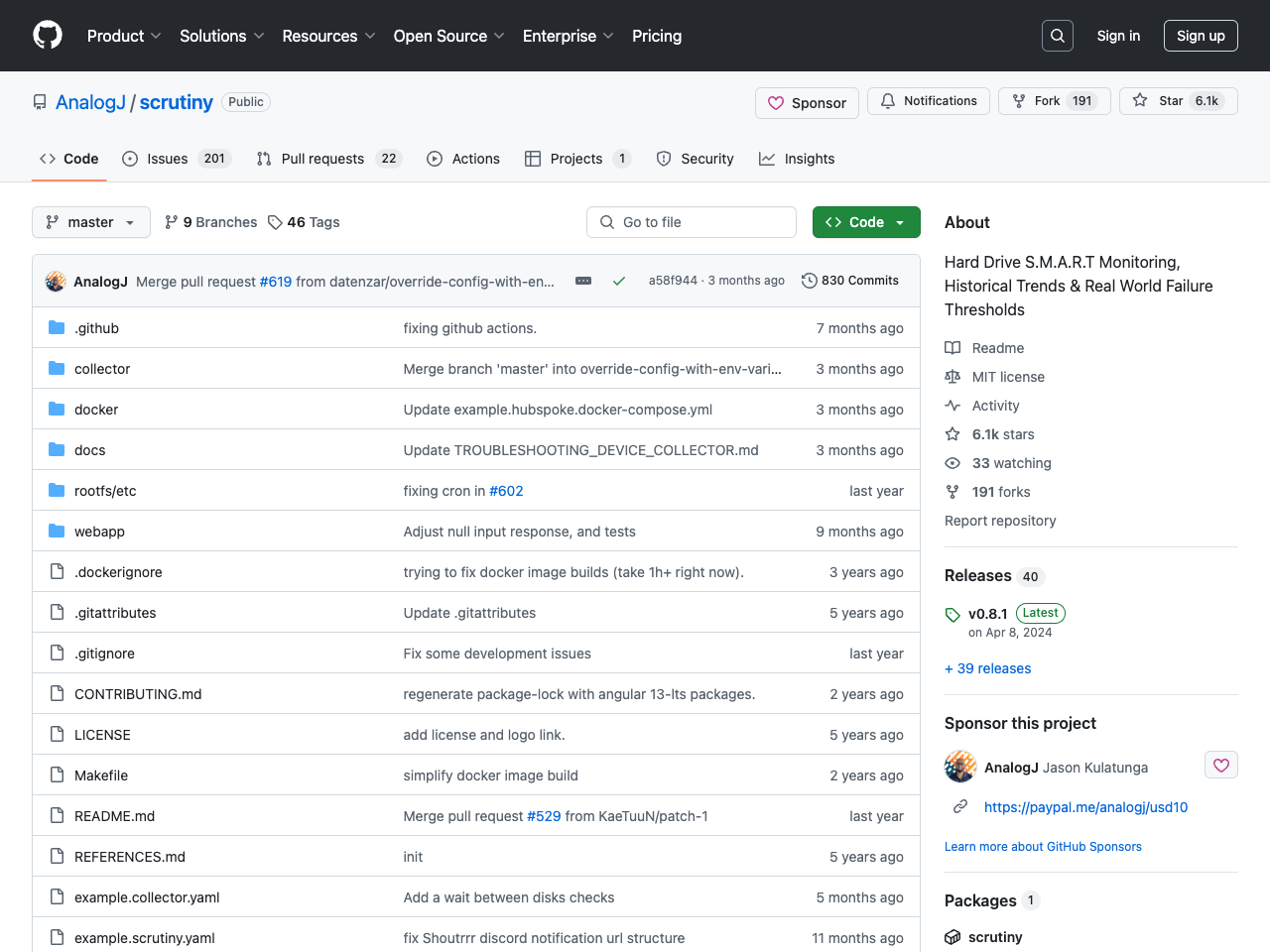Viewport: 1270px width, 952px height.
Task: Open example.collector.yaml file
Action: (147, 897)
